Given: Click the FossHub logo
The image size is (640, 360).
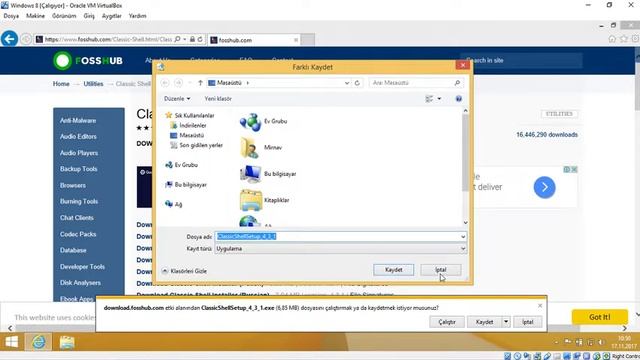Looking at the screenshot, I should (x=88, y=61).
